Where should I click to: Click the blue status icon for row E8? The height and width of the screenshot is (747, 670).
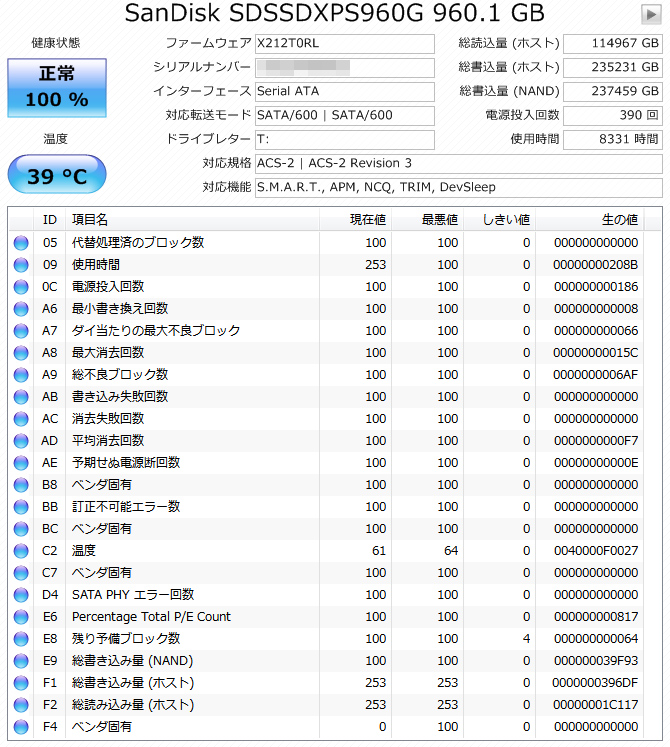(x=21, y=639)
